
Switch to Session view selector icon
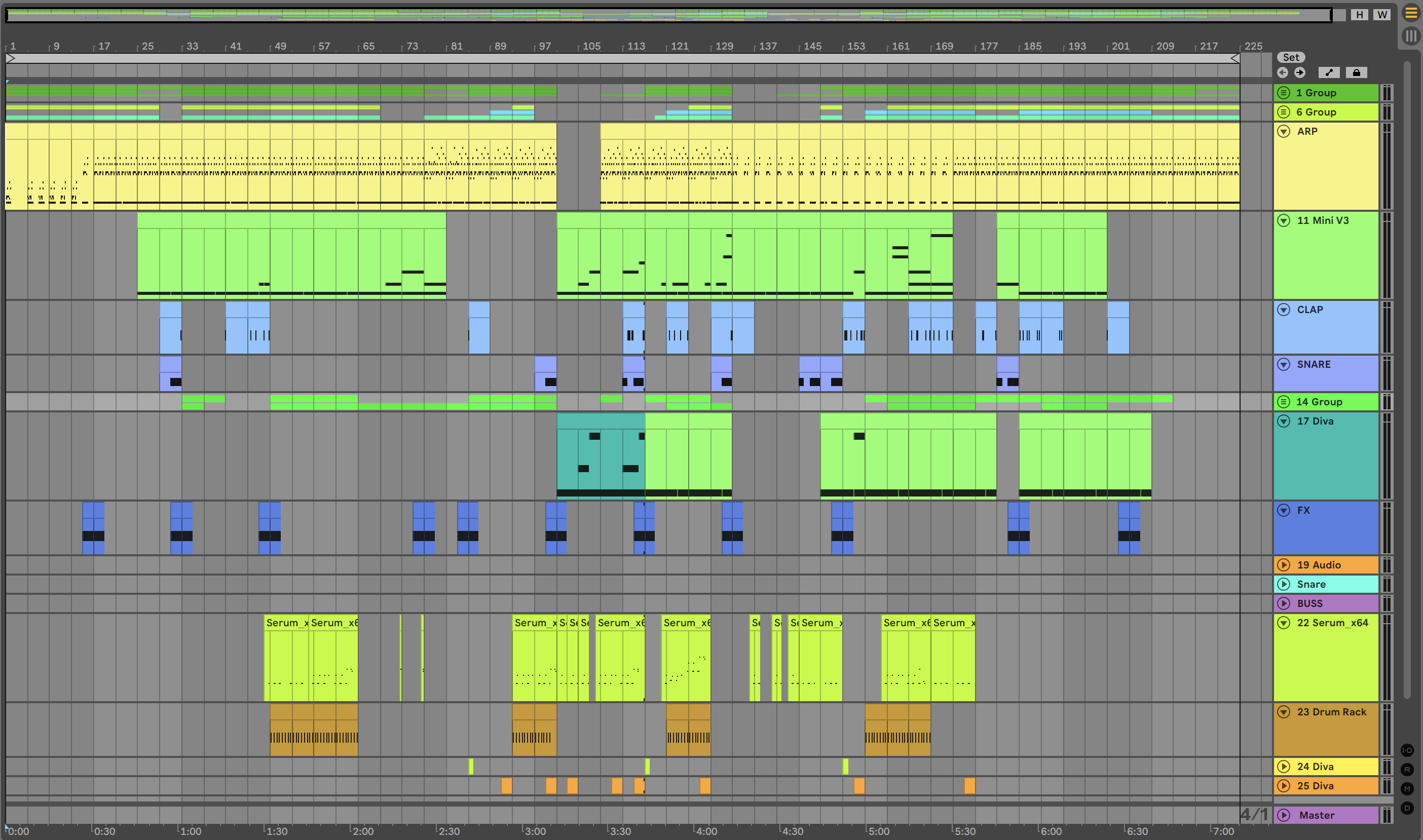1411,36
